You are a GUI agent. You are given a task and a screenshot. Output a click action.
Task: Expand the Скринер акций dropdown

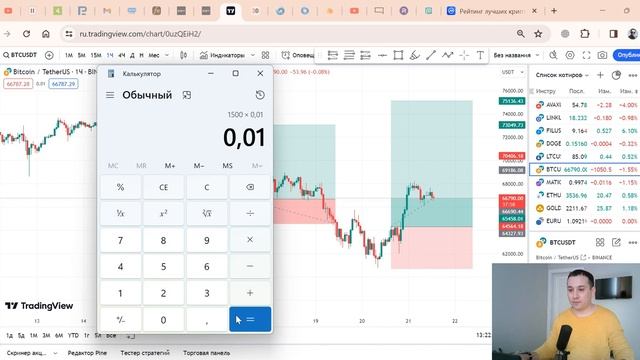(31, 353)
